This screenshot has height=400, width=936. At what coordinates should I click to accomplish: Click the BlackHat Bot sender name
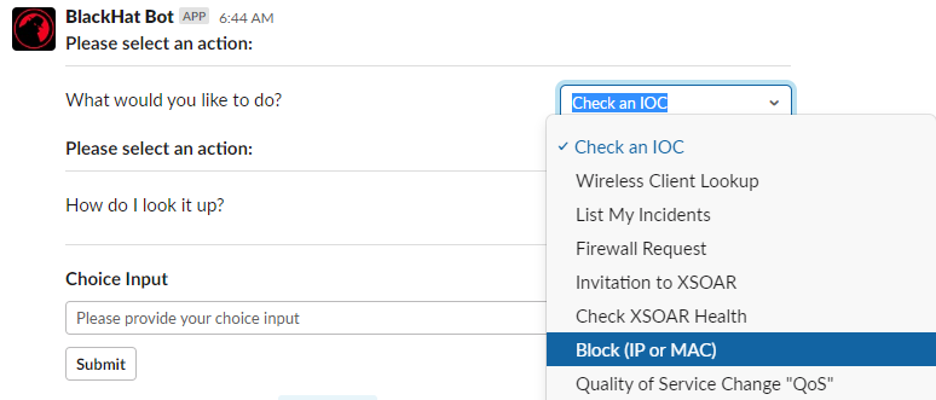click(119, 17)
